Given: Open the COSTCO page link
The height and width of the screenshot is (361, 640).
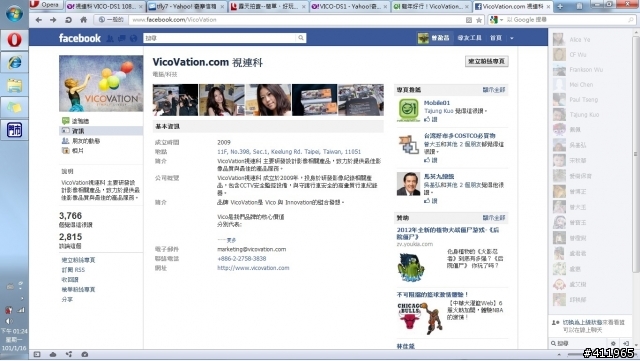Looking at the screenshot, I should (x=459, y=136).
